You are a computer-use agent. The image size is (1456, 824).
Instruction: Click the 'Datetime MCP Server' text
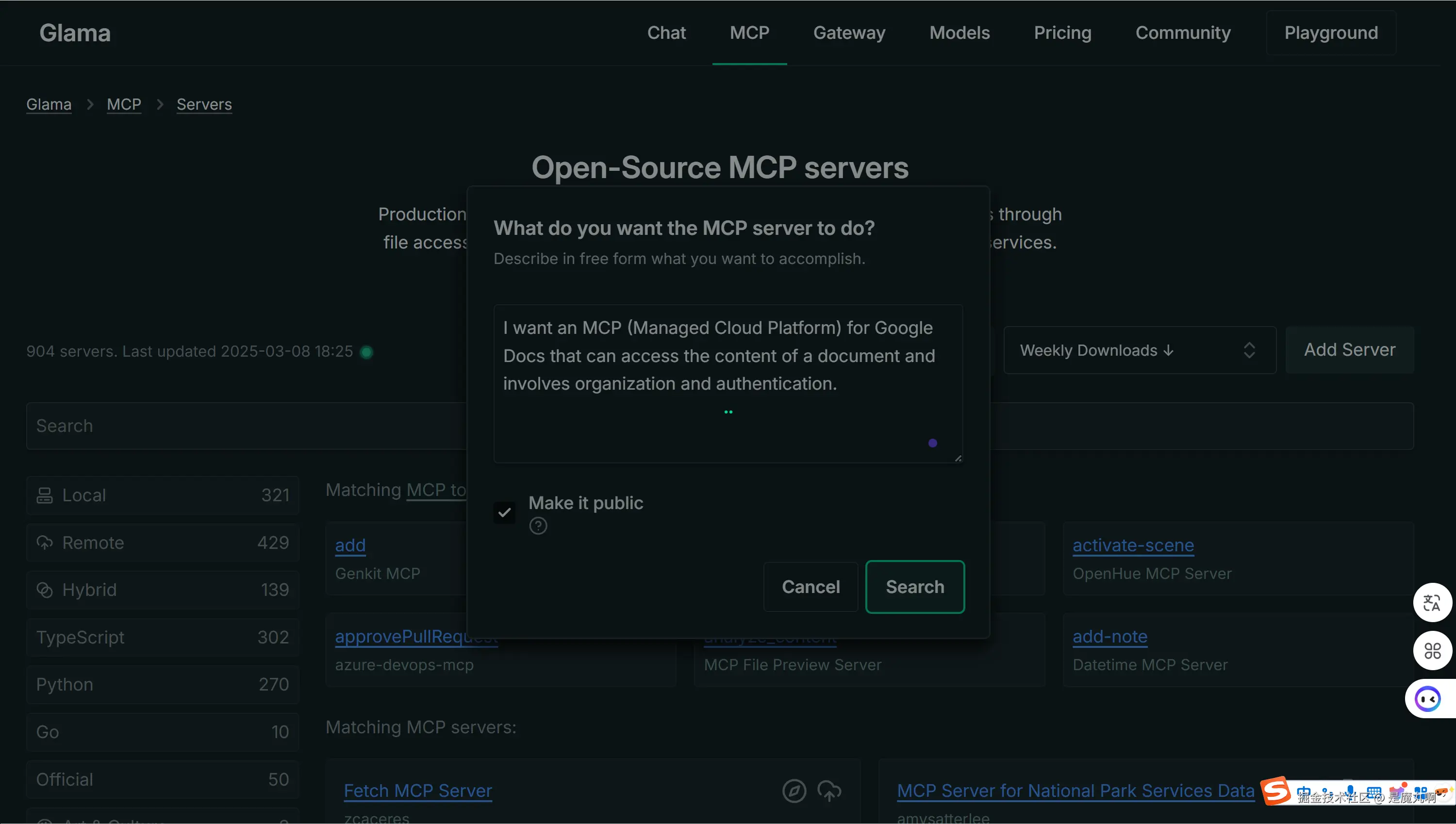tap(1150, 664)
